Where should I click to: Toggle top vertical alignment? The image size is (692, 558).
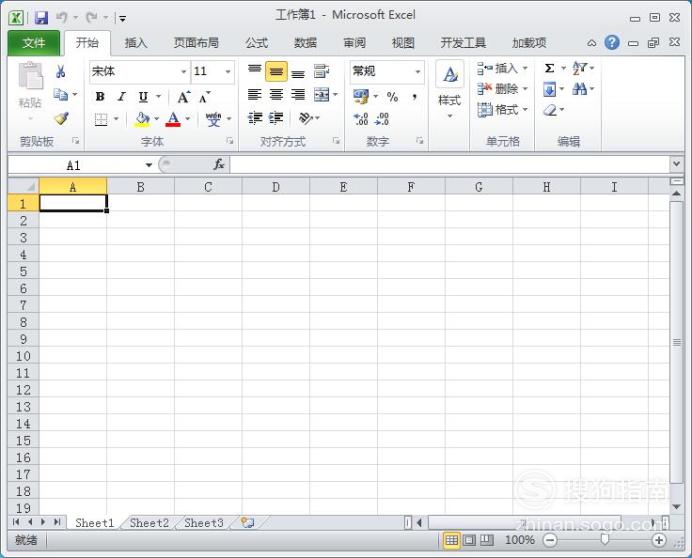(255, 71)
